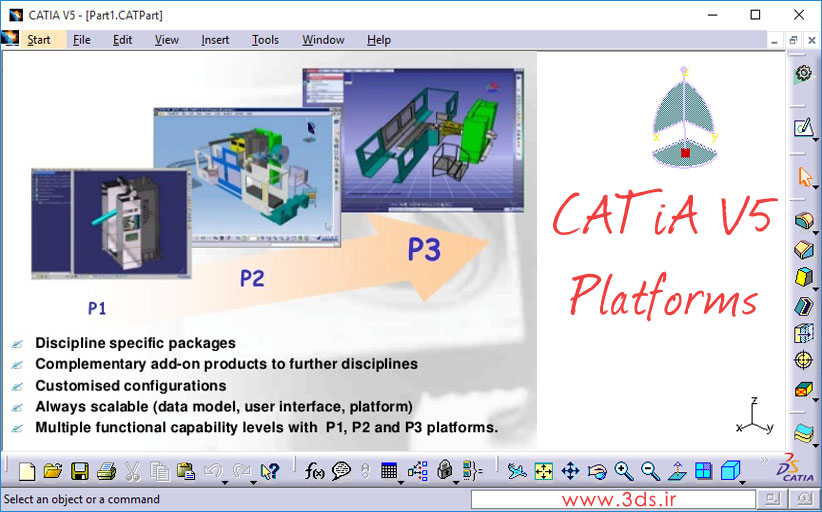Select the Rotate view icon
Image resolution: width=822 pixels, height=512 pixels.
pyautogui.click(x=597, y=472)
